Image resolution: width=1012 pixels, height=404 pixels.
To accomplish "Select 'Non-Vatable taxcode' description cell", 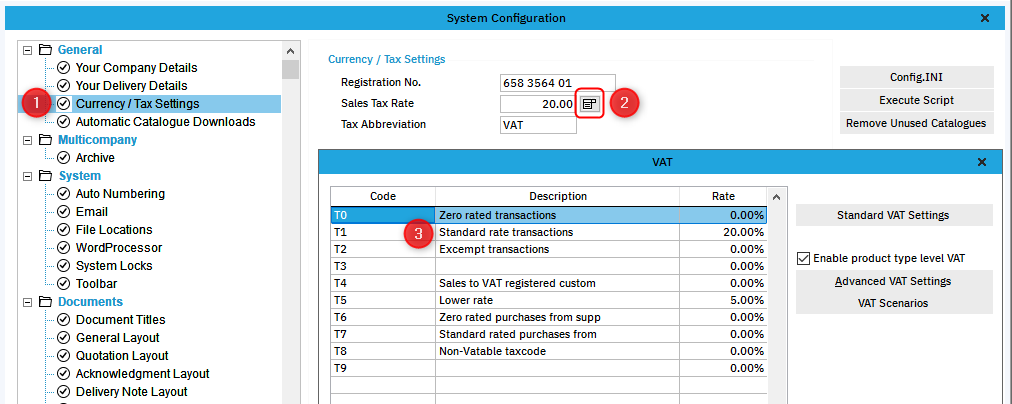I will [557, 352].
